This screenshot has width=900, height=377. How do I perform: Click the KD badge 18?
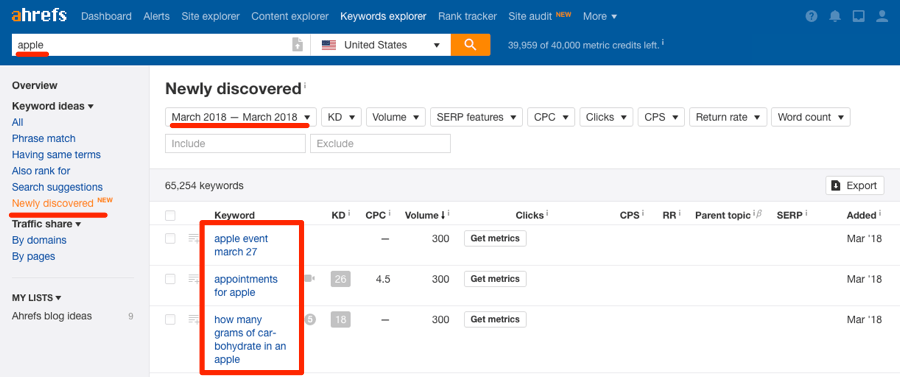pos(340,320)
